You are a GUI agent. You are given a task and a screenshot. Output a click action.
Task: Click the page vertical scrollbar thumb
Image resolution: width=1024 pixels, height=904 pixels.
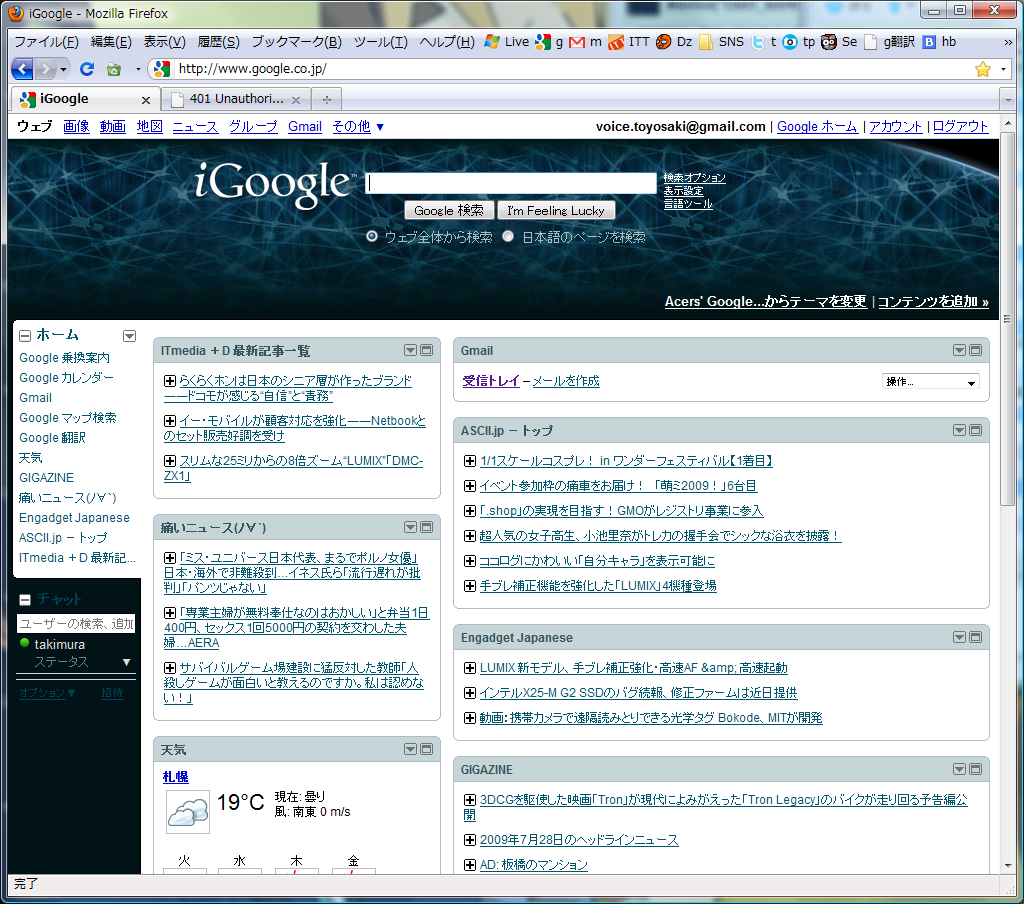point(1008,320)
